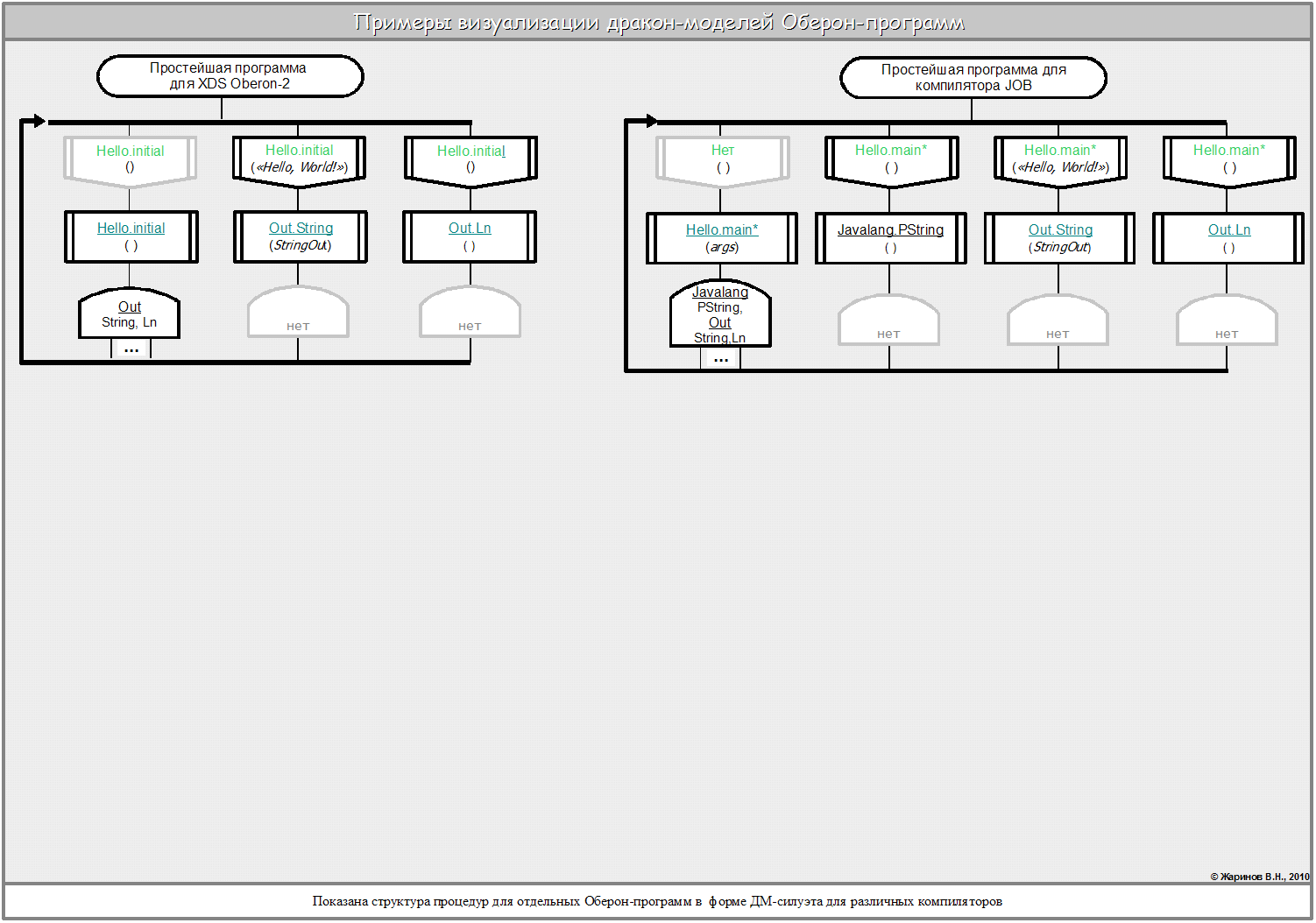This screenshot has width=1316, height=923.
Task: Click the Out.Ln link in JOB compiler diagram
Action: click(x=1228, y=230)
